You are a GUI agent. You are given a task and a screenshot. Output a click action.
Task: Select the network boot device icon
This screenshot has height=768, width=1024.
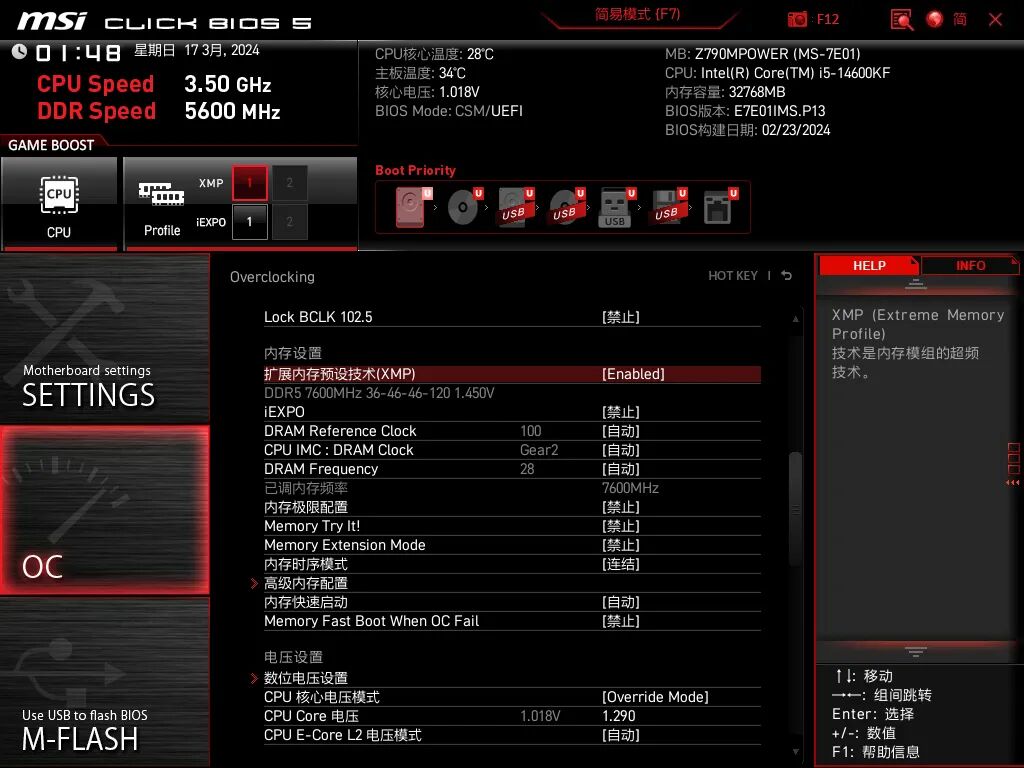point(719,207)
